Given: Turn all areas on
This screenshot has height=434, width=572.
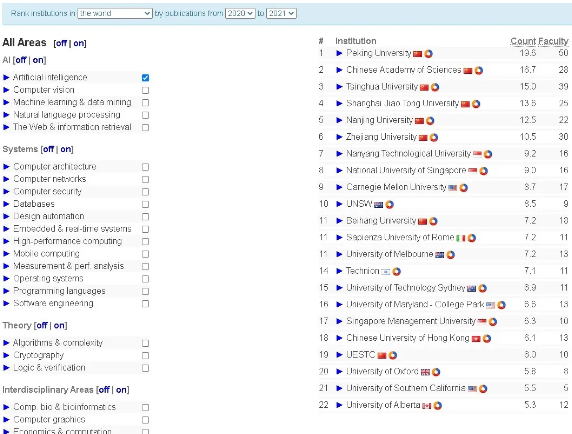Looking at the screenshot, I should point(78,43).
